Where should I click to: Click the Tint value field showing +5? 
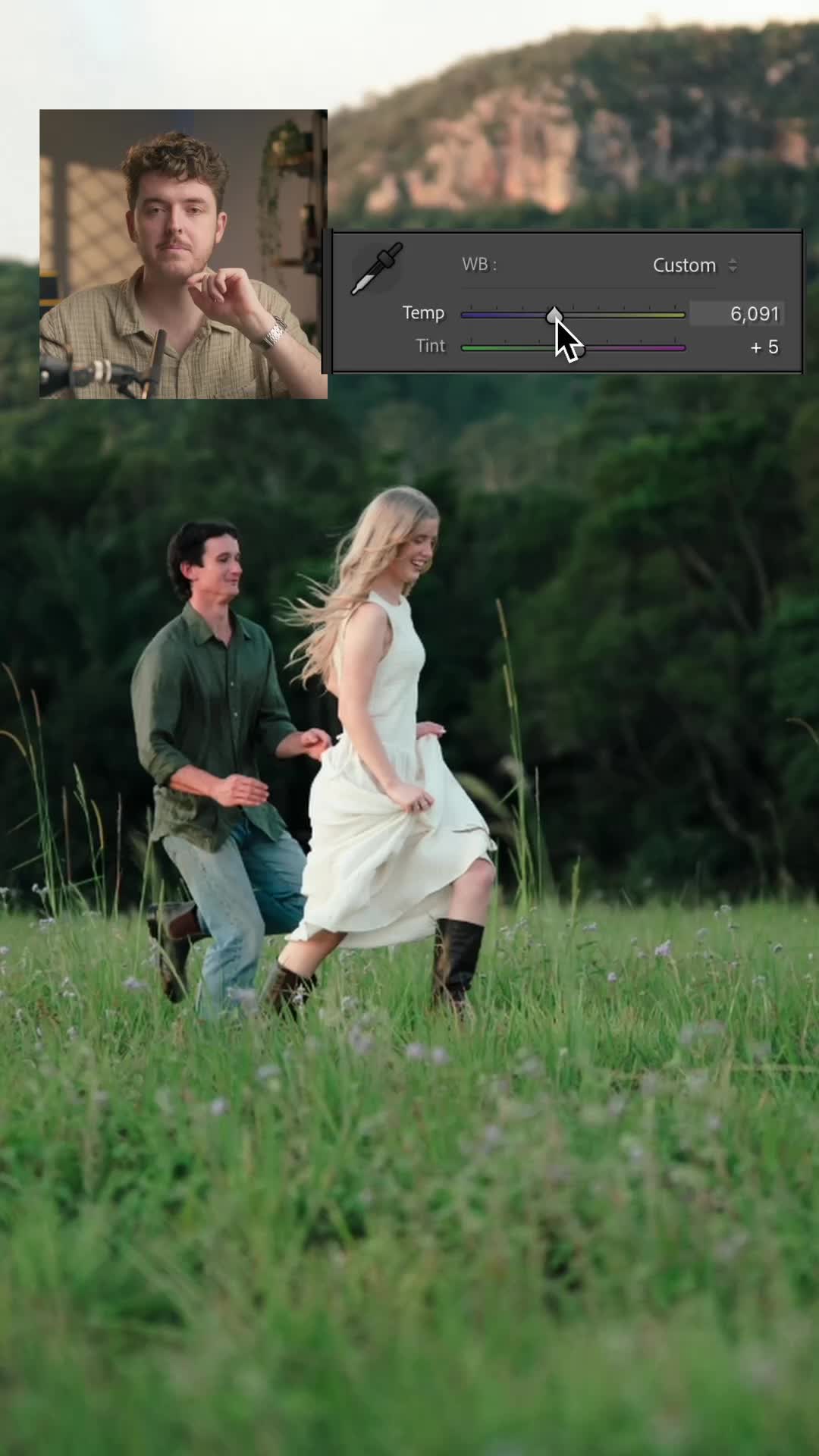[764, 347]
